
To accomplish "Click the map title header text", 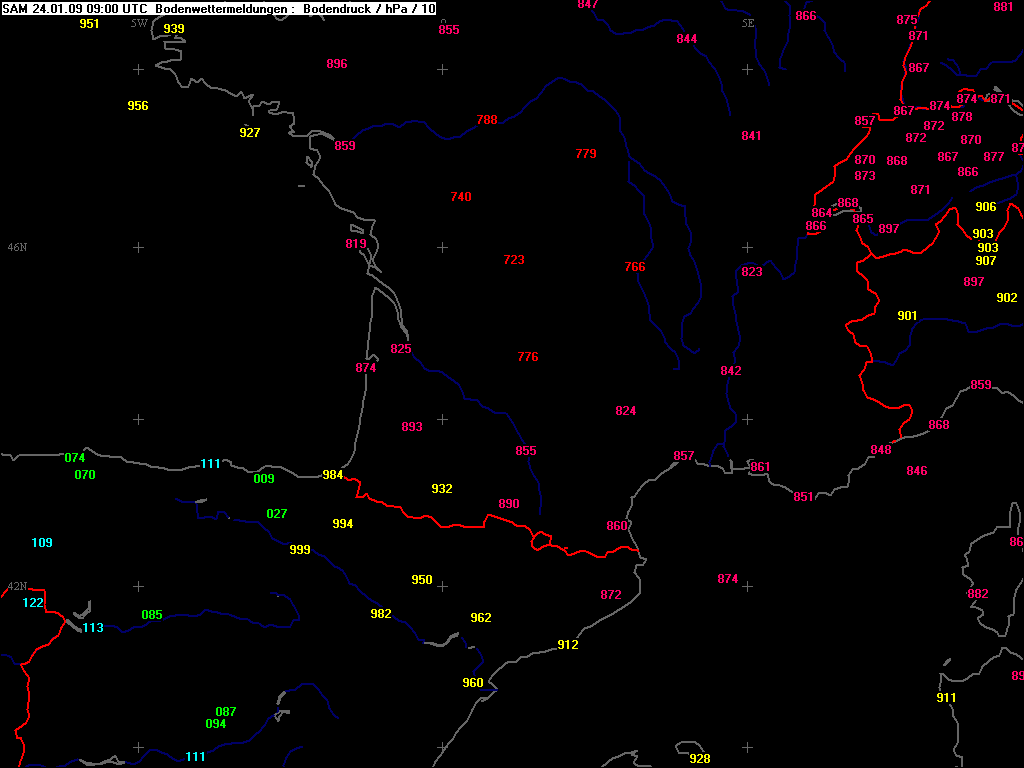I will 218,8.
